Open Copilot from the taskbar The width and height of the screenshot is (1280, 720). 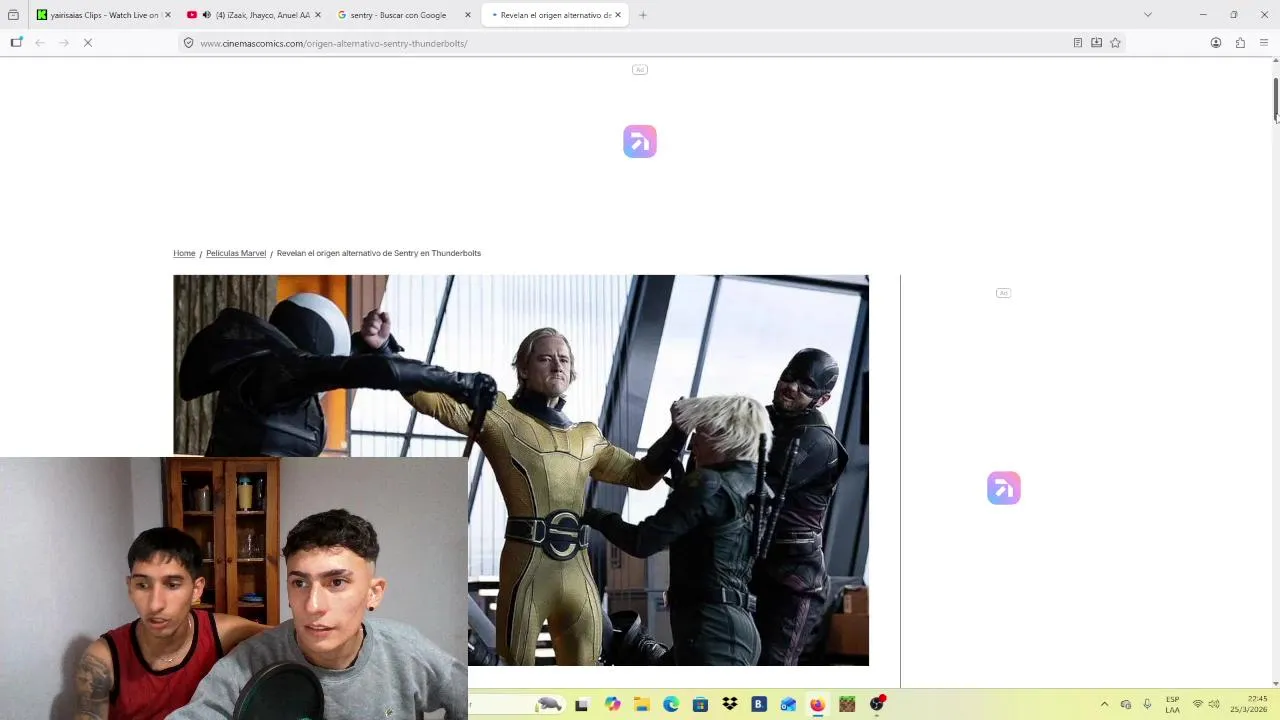pyautogui.click(x=612, y=704)
